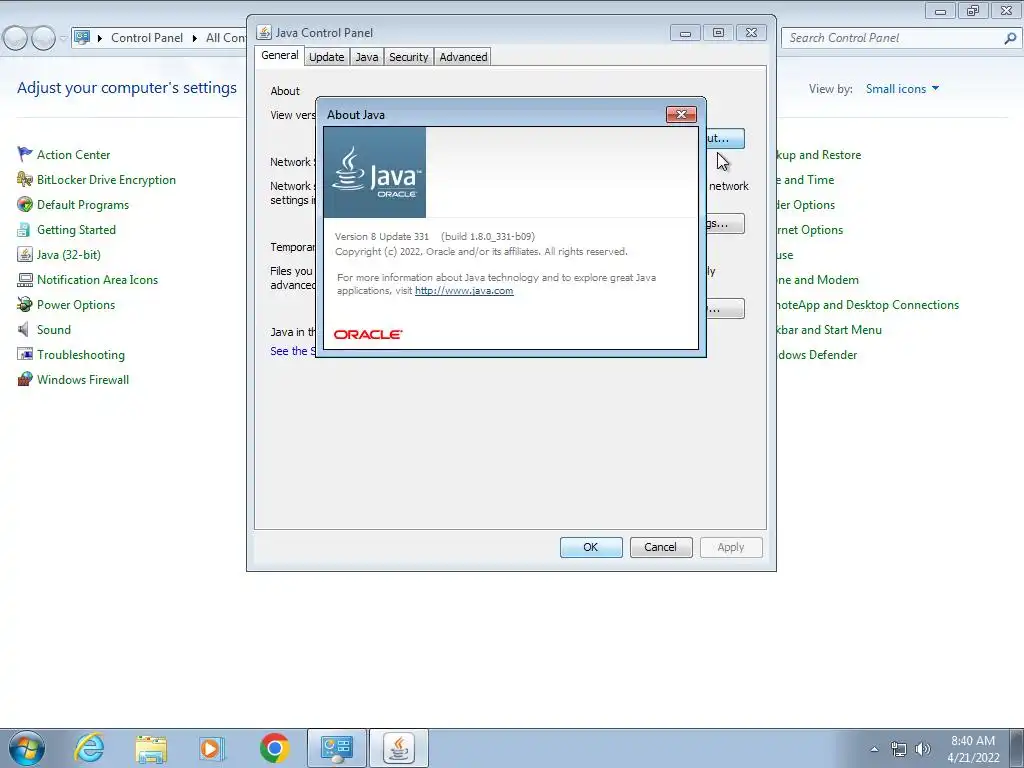Show hidden tray icons arrow
The width and height of the screenshot is (1024, 768).
coord(874,749)
